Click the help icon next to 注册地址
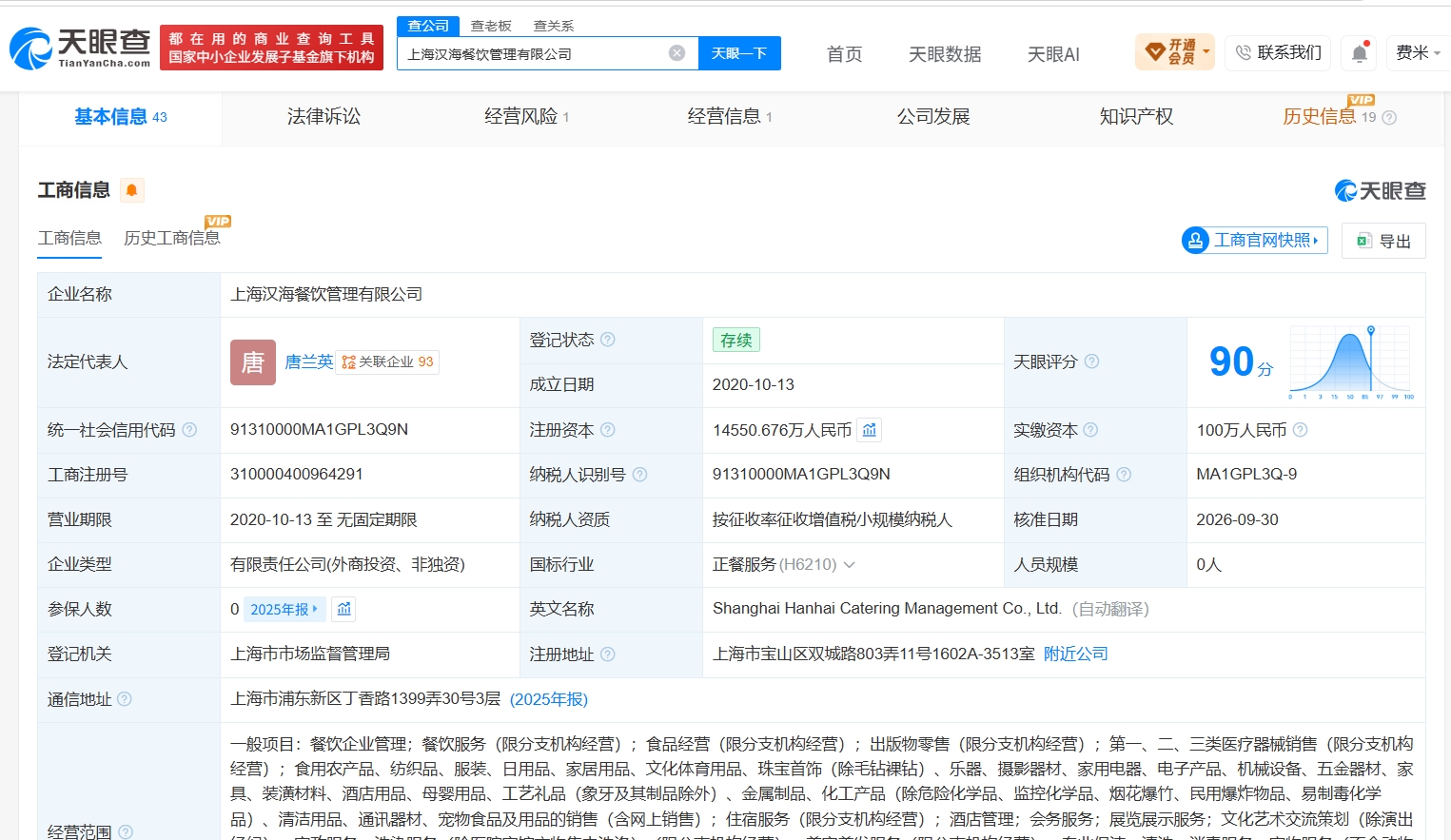Viewport: 1451px width, 840px height. [x=608, y=654]
